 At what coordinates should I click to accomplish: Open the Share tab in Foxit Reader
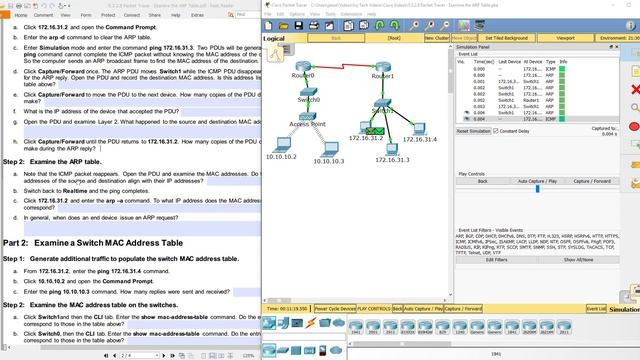155,15
